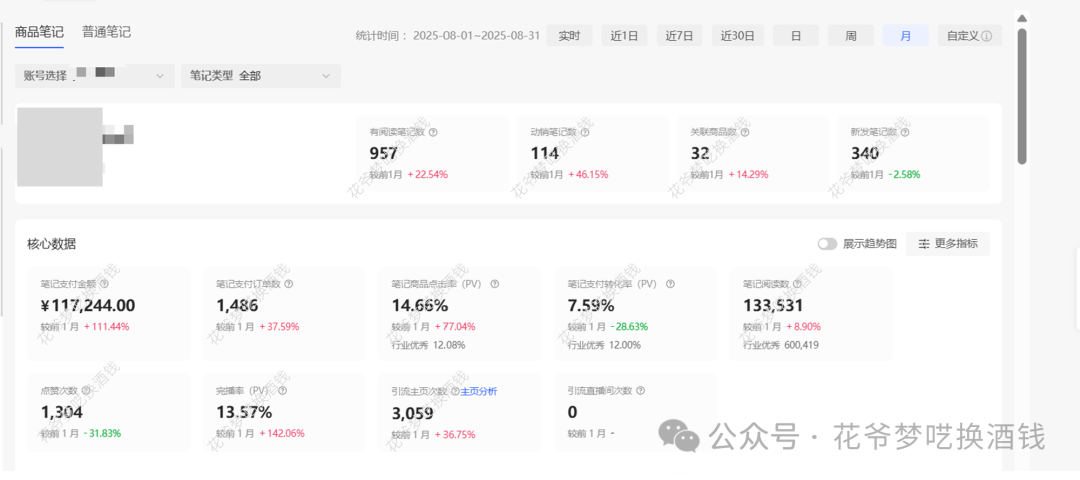Screen dimensions: 1080x480
Task: Show tooltip icon for 引流直播间次数
Action: pyautogui.click(x=641, y=390)
